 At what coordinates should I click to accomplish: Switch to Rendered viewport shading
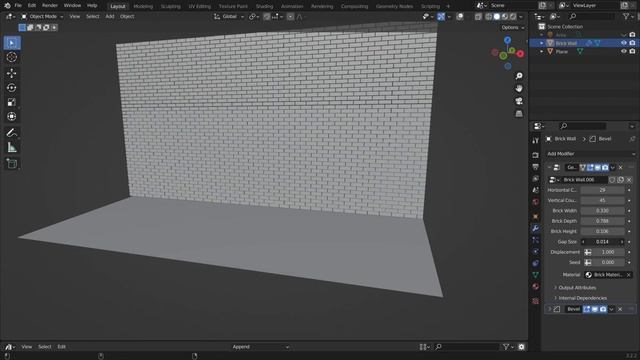[x=513, y=17]
